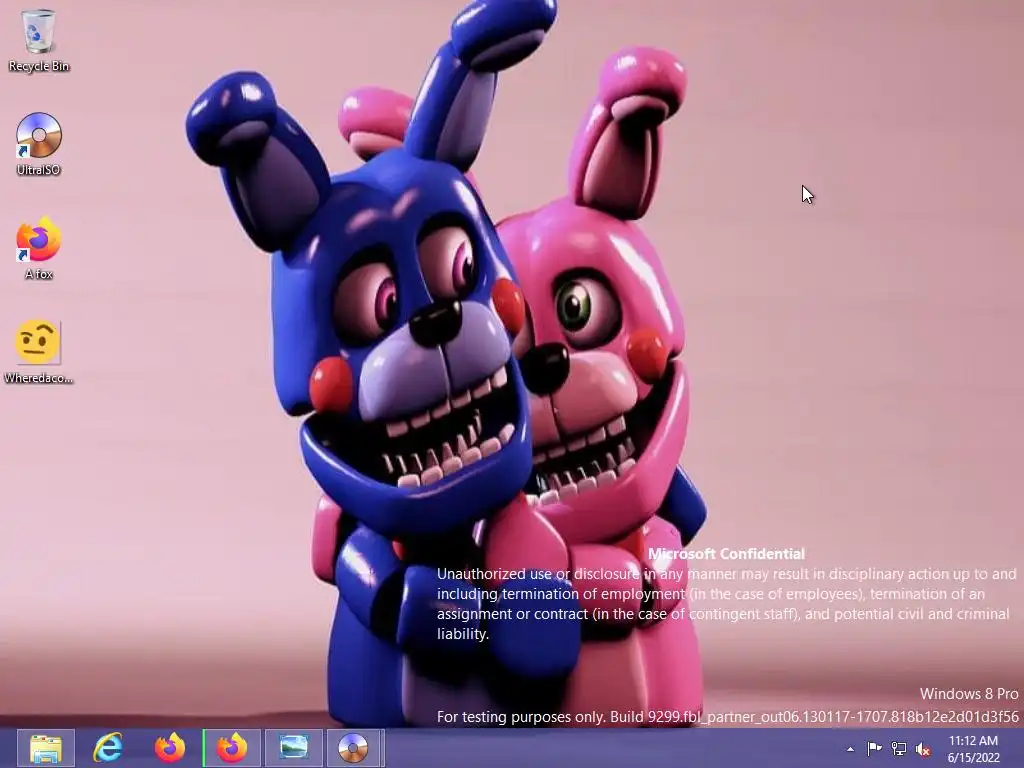Viewport: 1024px width, 768px height.
Task: Click the Recycle Bin label text
Action: [39, 66]
